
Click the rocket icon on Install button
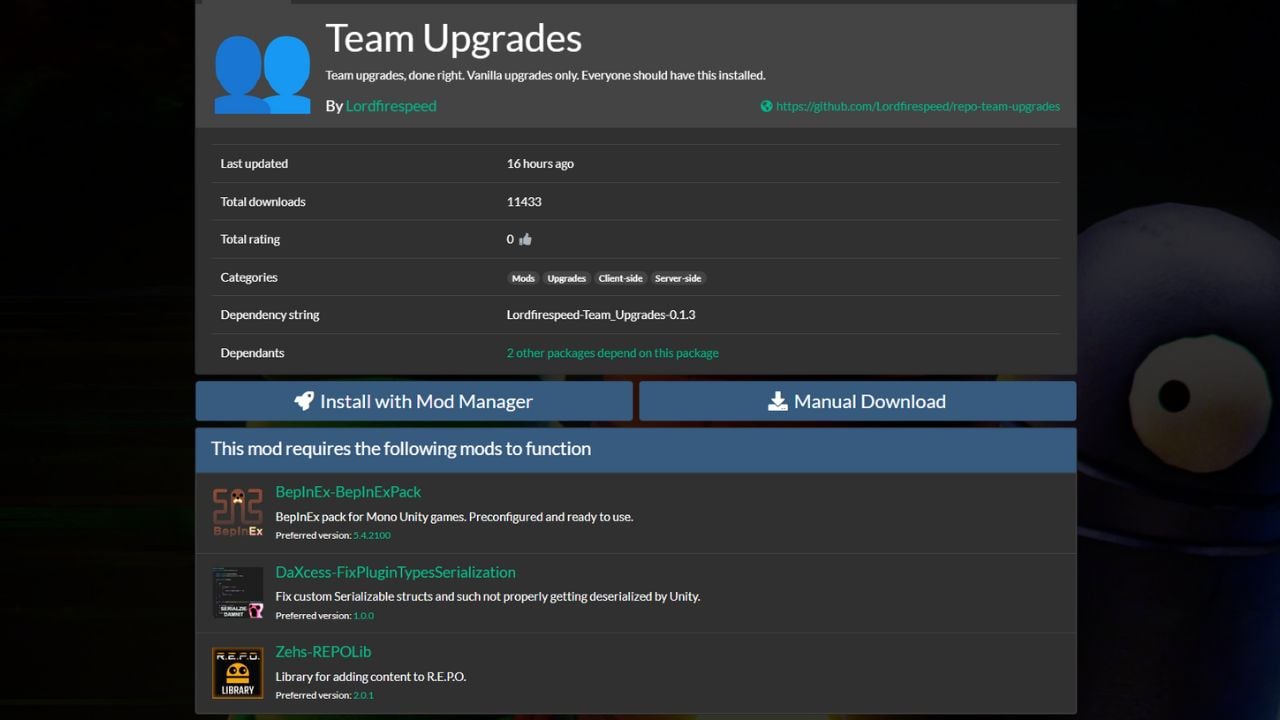[x=304, y=401]
